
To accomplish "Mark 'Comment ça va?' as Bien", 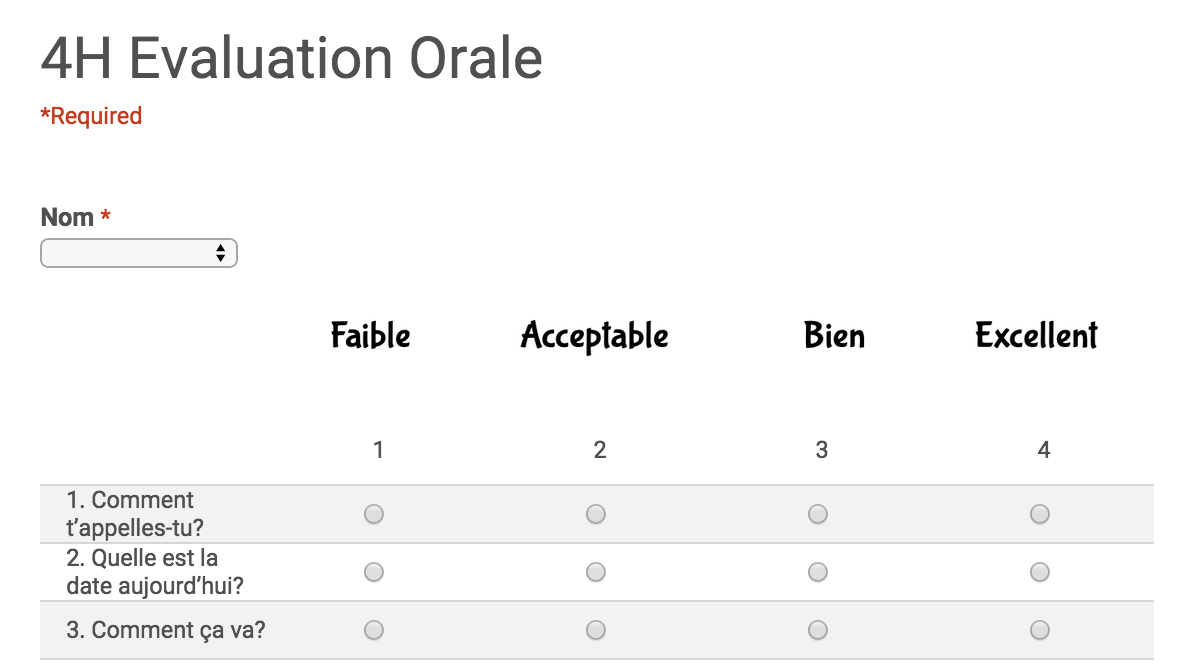I will click(818, 630).
